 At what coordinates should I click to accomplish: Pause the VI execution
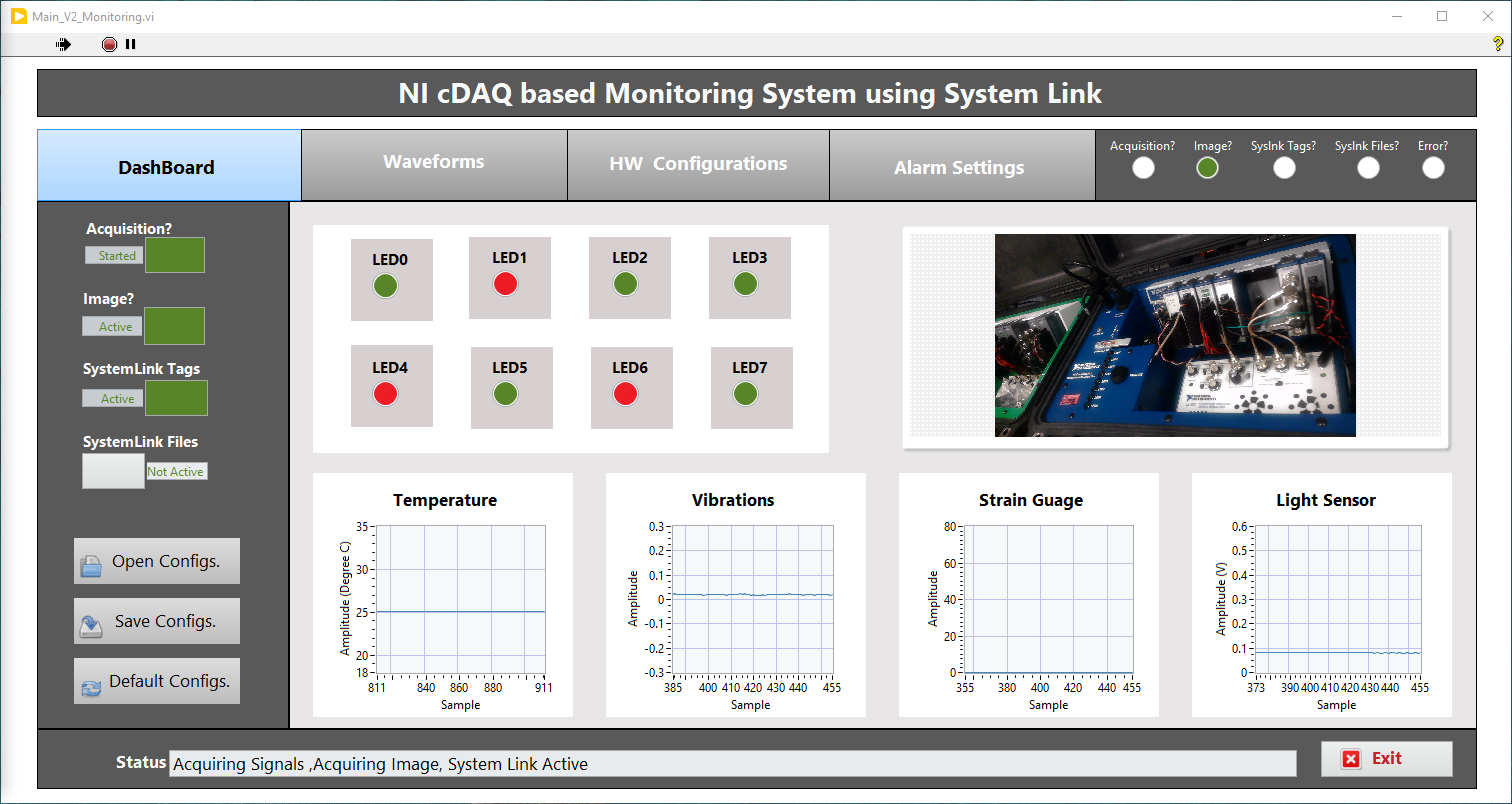130,44
